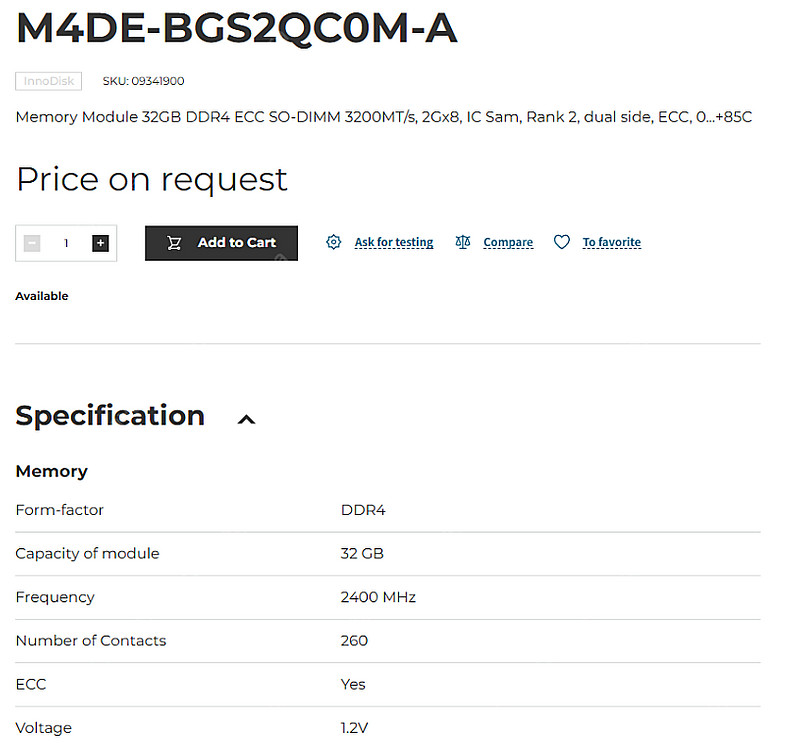Open the Ask for testing link
The image size is (785, 750).
point(394,242)
